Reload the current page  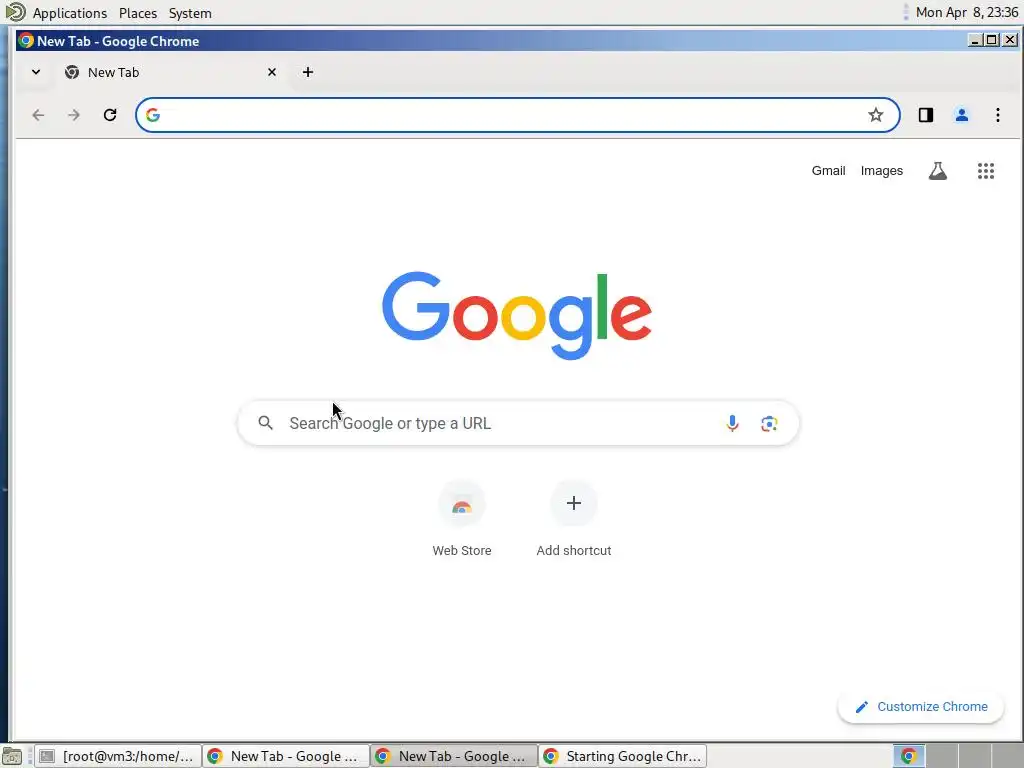110,115
